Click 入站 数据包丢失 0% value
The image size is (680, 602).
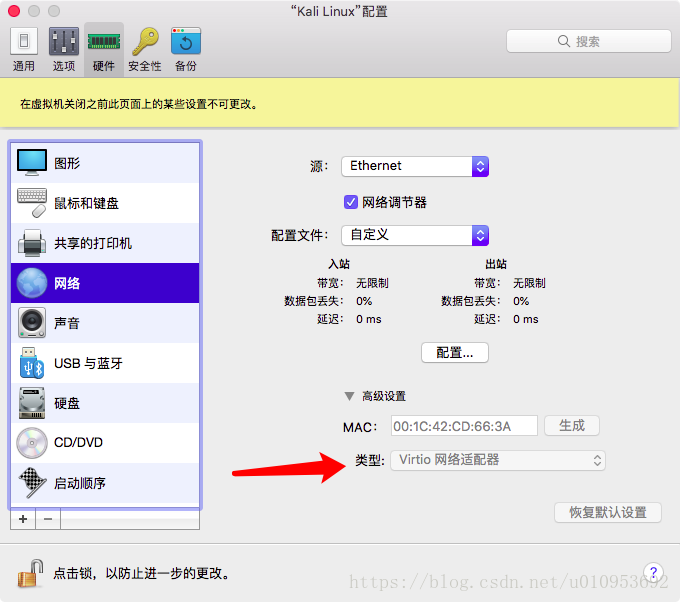364,301
